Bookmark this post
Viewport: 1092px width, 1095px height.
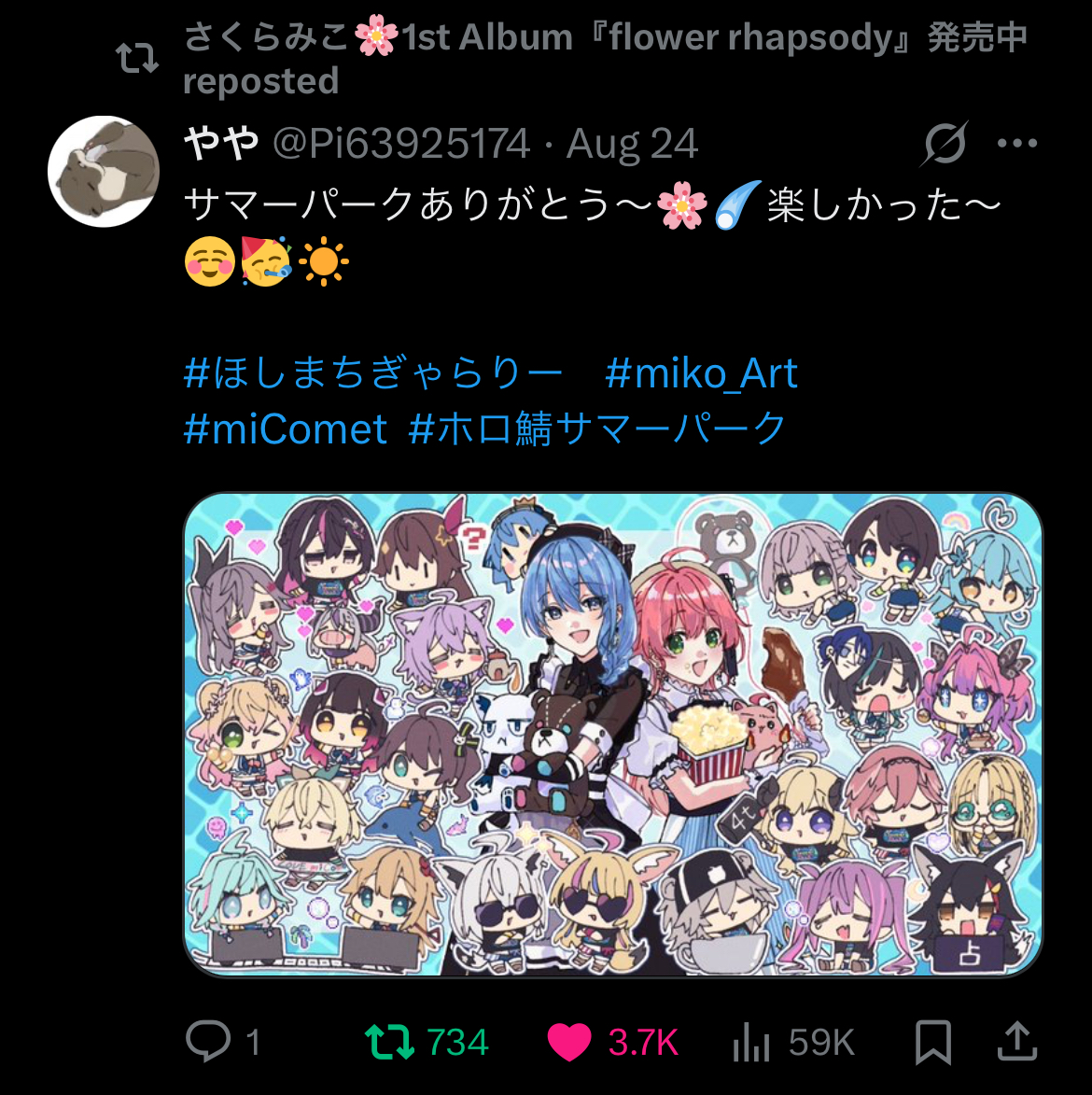[x=932, y=1042]
